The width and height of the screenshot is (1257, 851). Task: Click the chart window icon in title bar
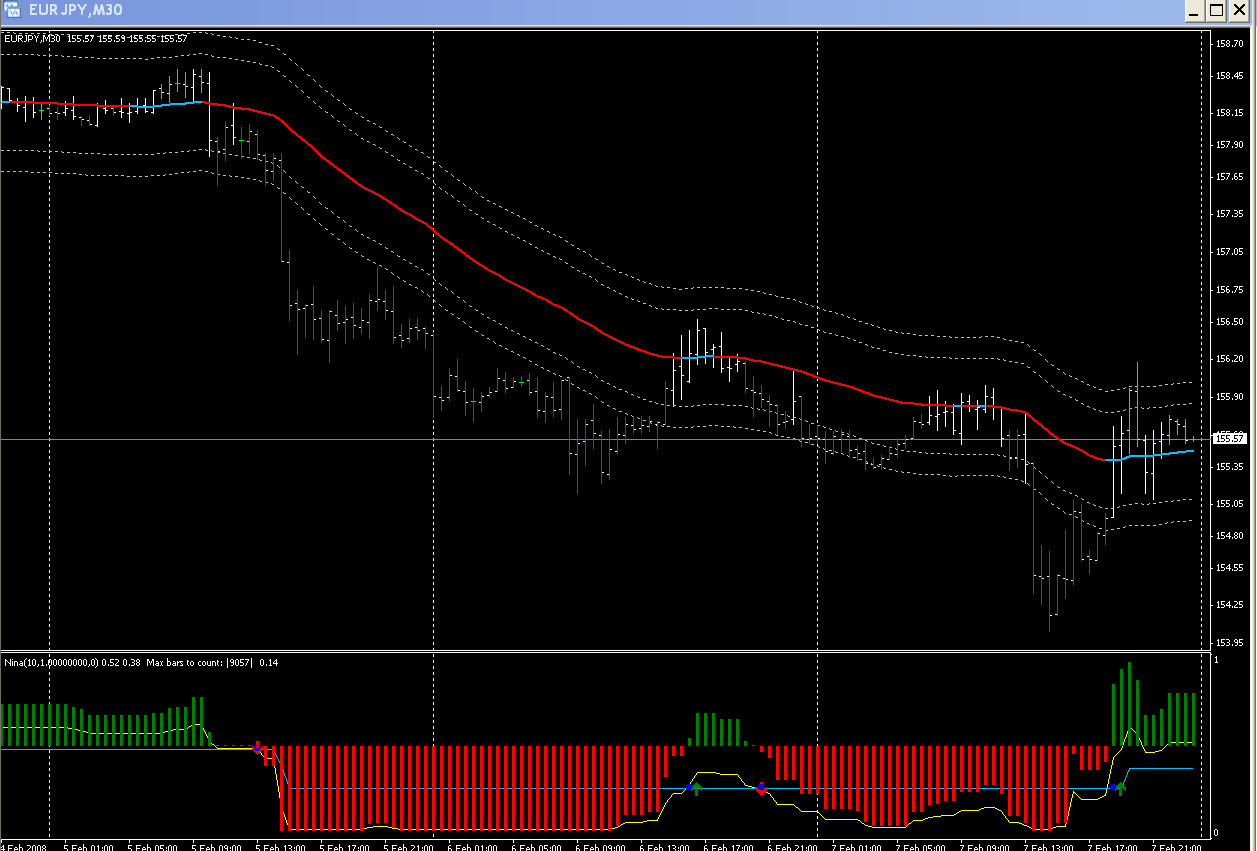pos(12,11)
